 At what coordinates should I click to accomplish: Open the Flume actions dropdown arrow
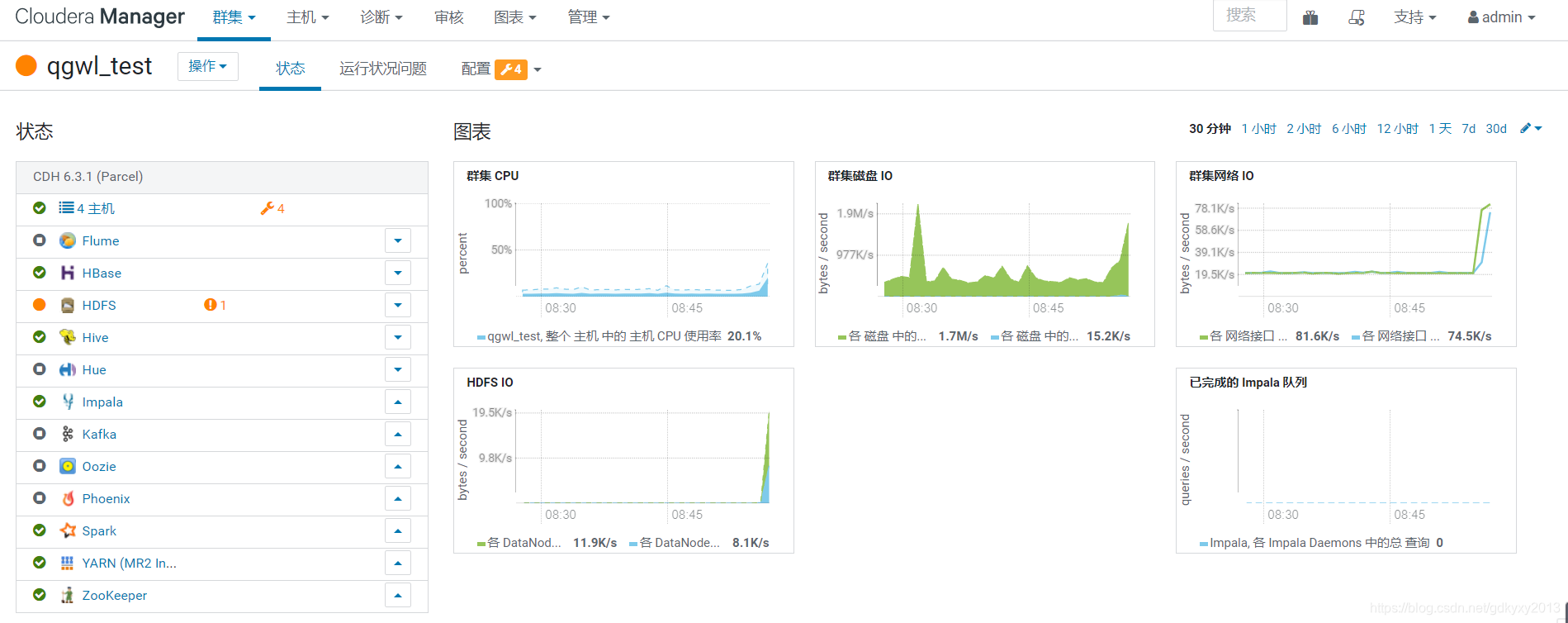pos(398,240)
